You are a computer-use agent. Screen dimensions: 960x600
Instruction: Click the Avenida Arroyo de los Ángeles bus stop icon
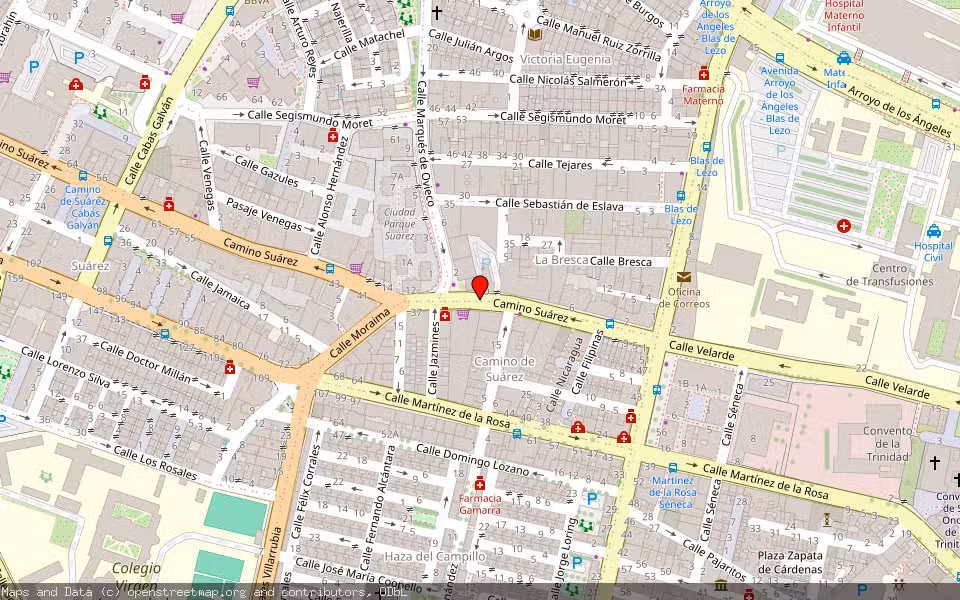(779, 58)
